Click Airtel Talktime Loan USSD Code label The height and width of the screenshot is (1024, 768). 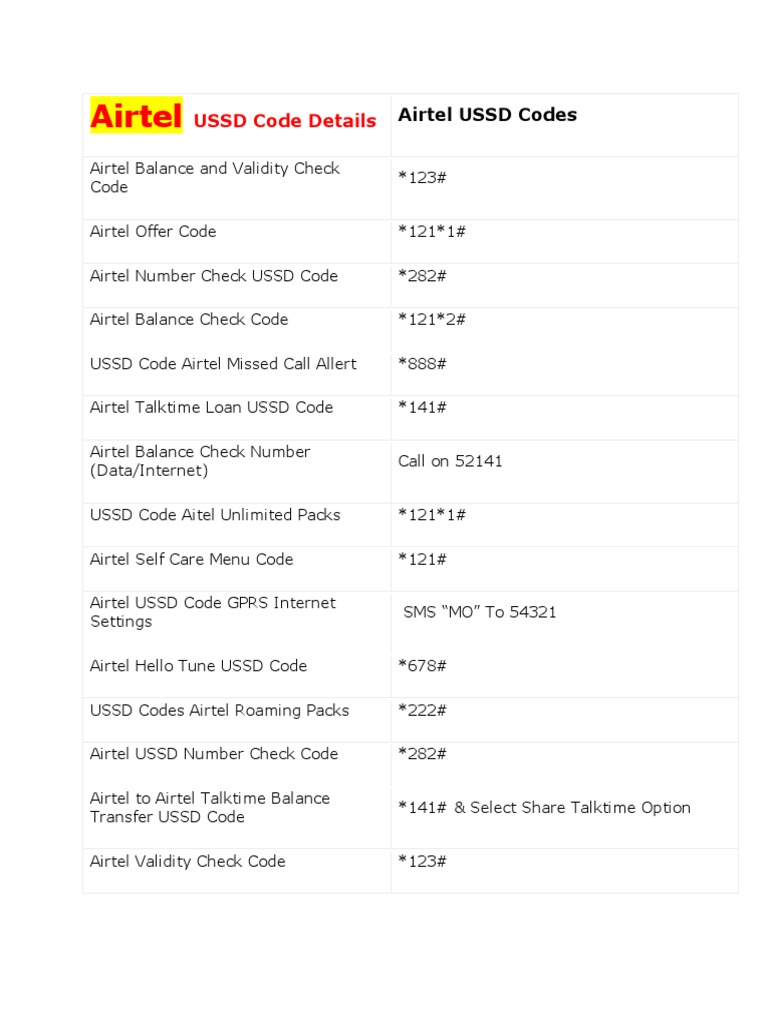[x=211, y=408]
